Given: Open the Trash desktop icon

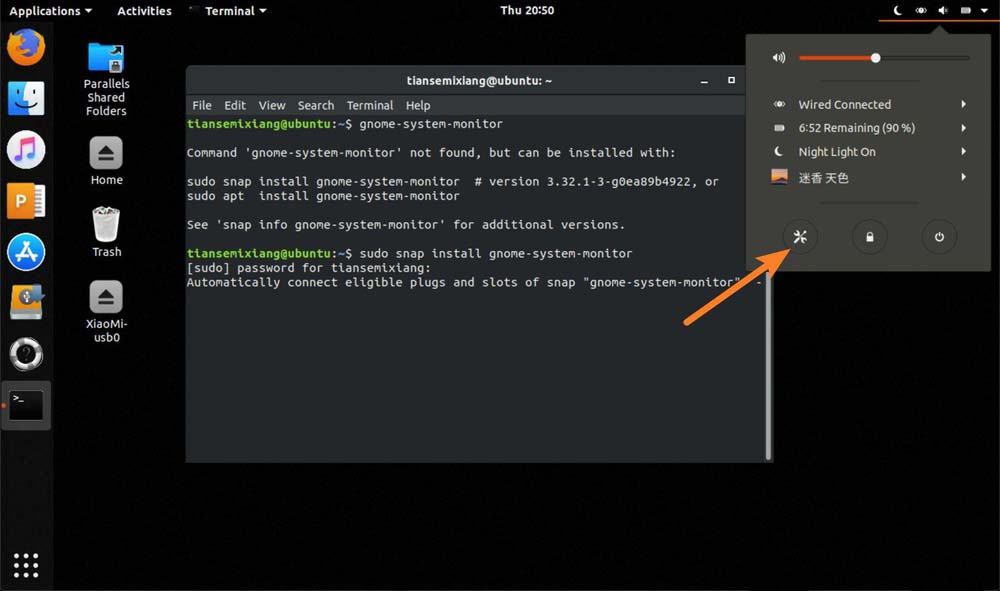Looking at the screenshot, I should pos(106,232).
